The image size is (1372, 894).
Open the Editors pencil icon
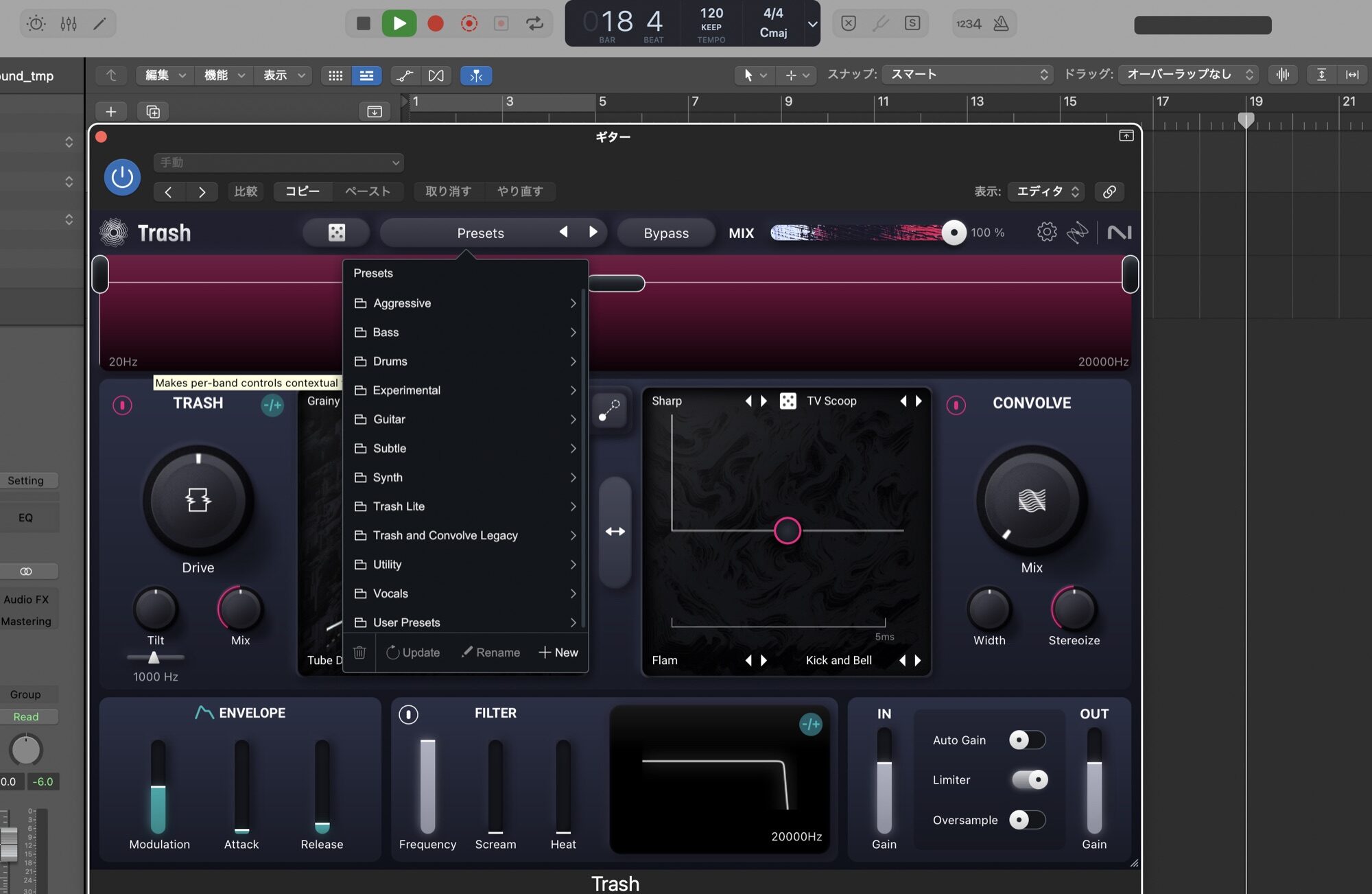tap(99, 23)
